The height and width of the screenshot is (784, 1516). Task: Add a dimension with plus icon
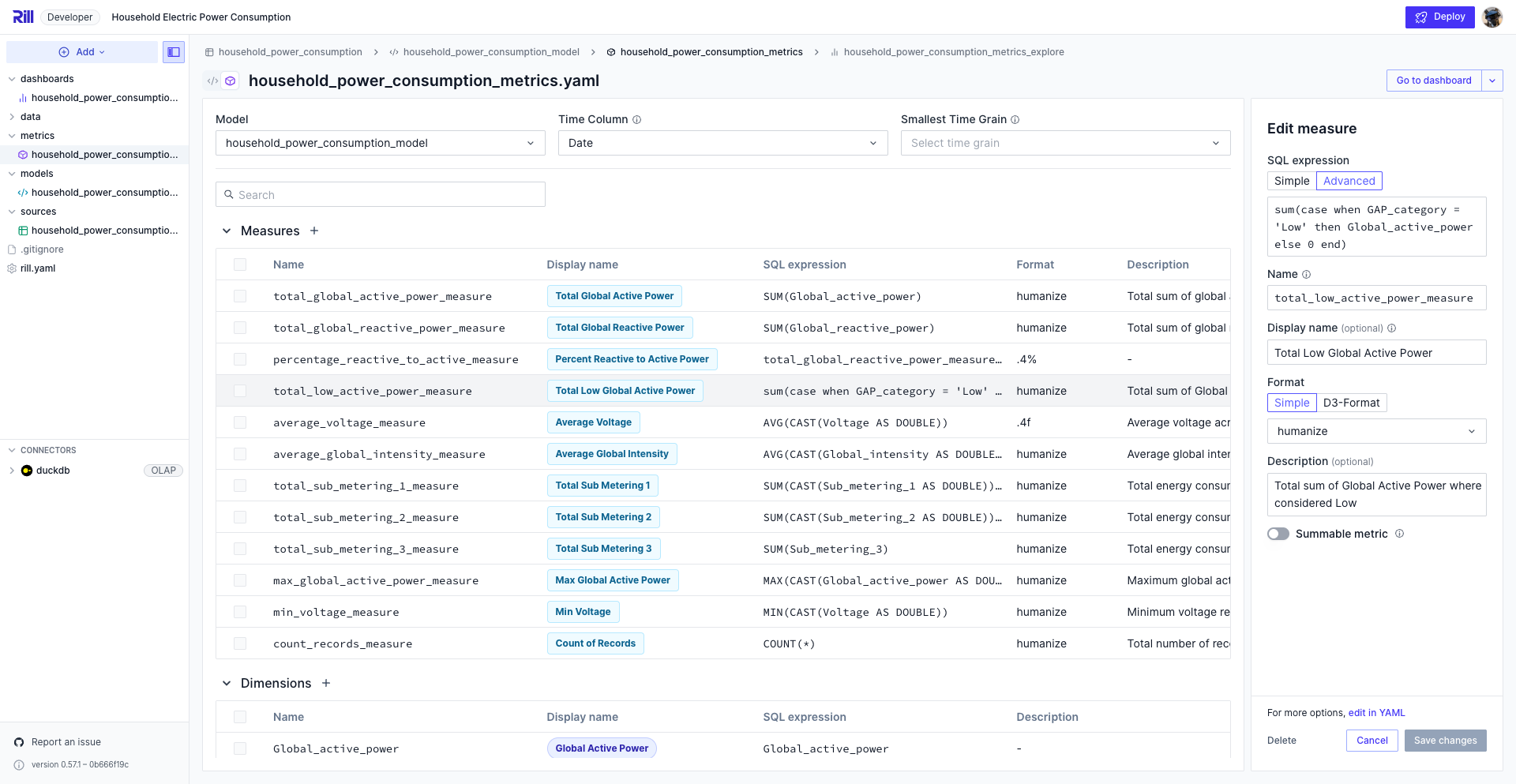(x=326, y=683)
